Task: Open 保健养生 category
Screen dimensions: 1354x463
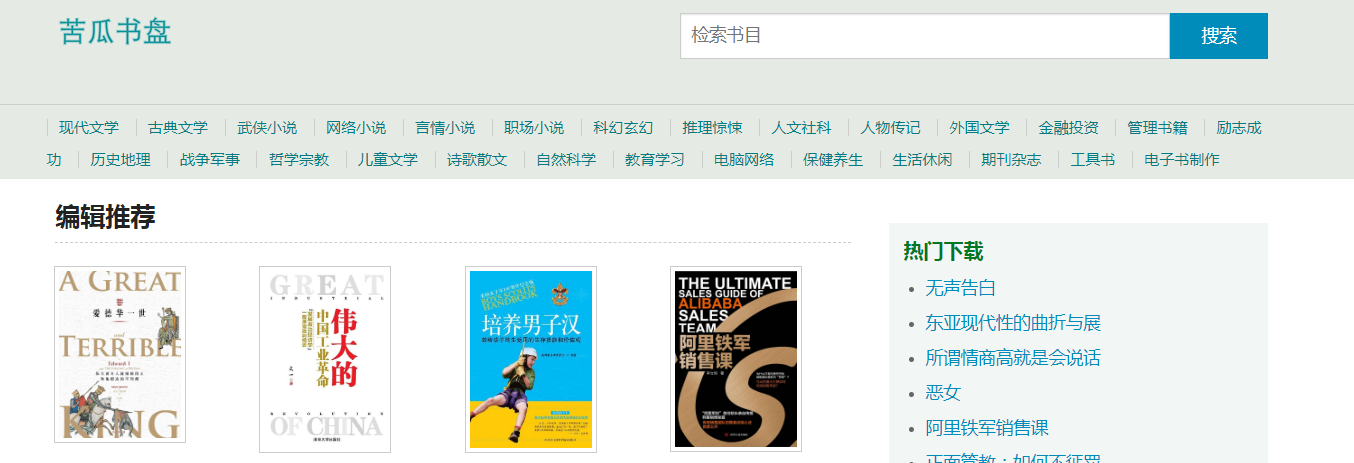Action: [x=833, y=160]
